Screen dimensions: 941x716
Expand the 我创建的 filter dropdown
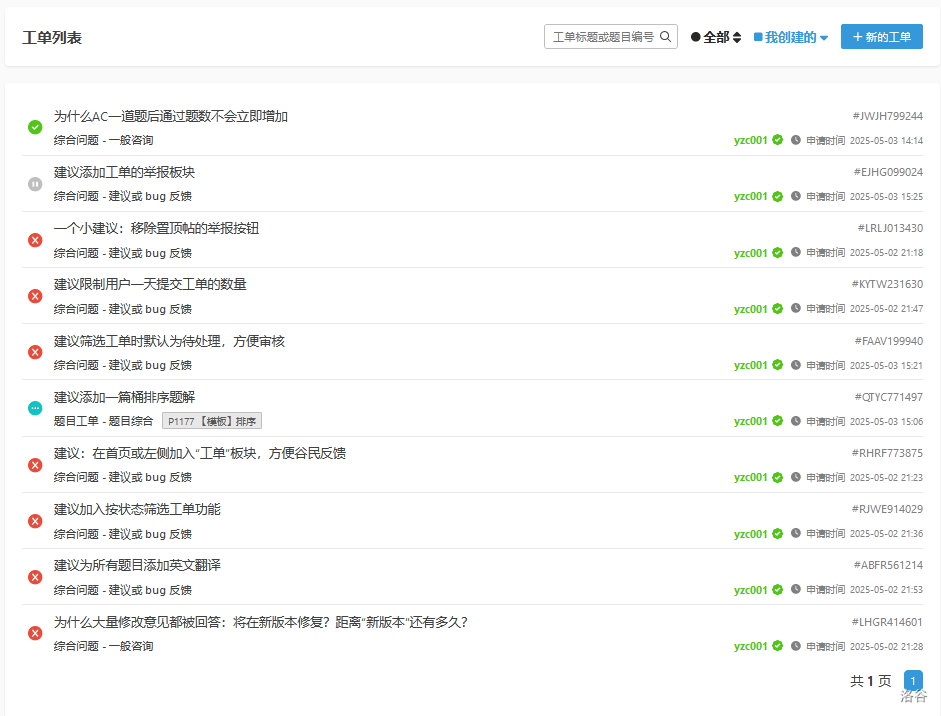pos(790,38)
